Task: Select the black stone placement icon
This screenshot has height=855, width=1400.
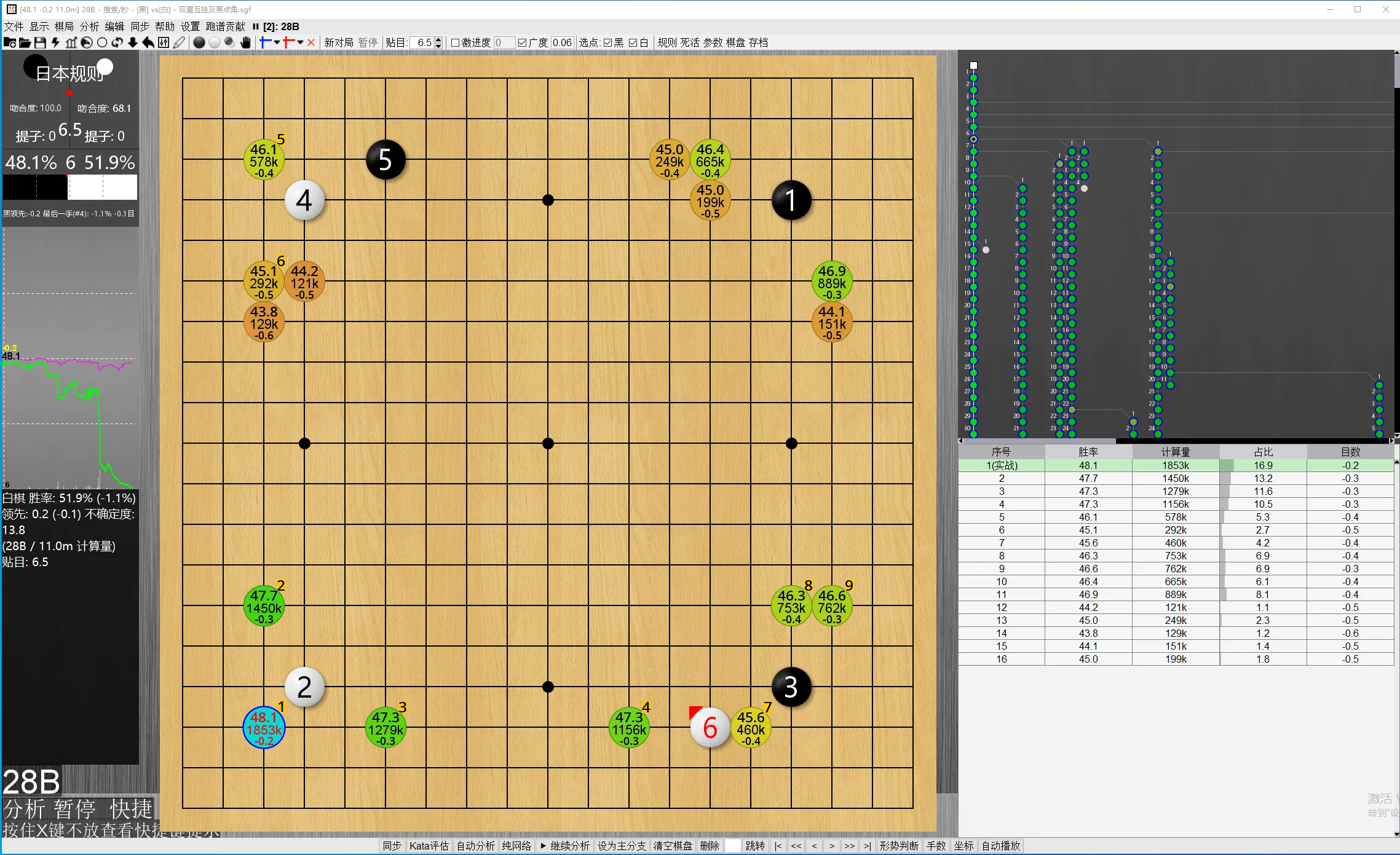Action: (x=199, y=42)
